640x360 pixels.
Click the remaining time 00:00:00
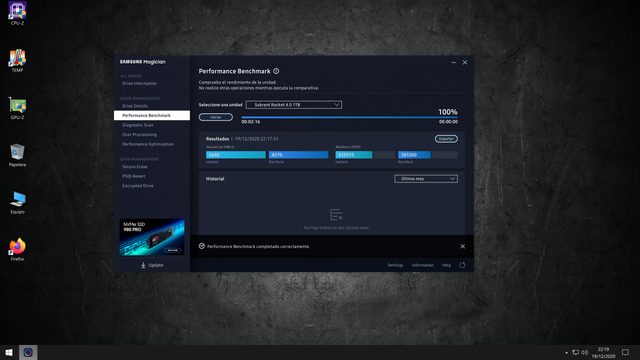(448, 122)
